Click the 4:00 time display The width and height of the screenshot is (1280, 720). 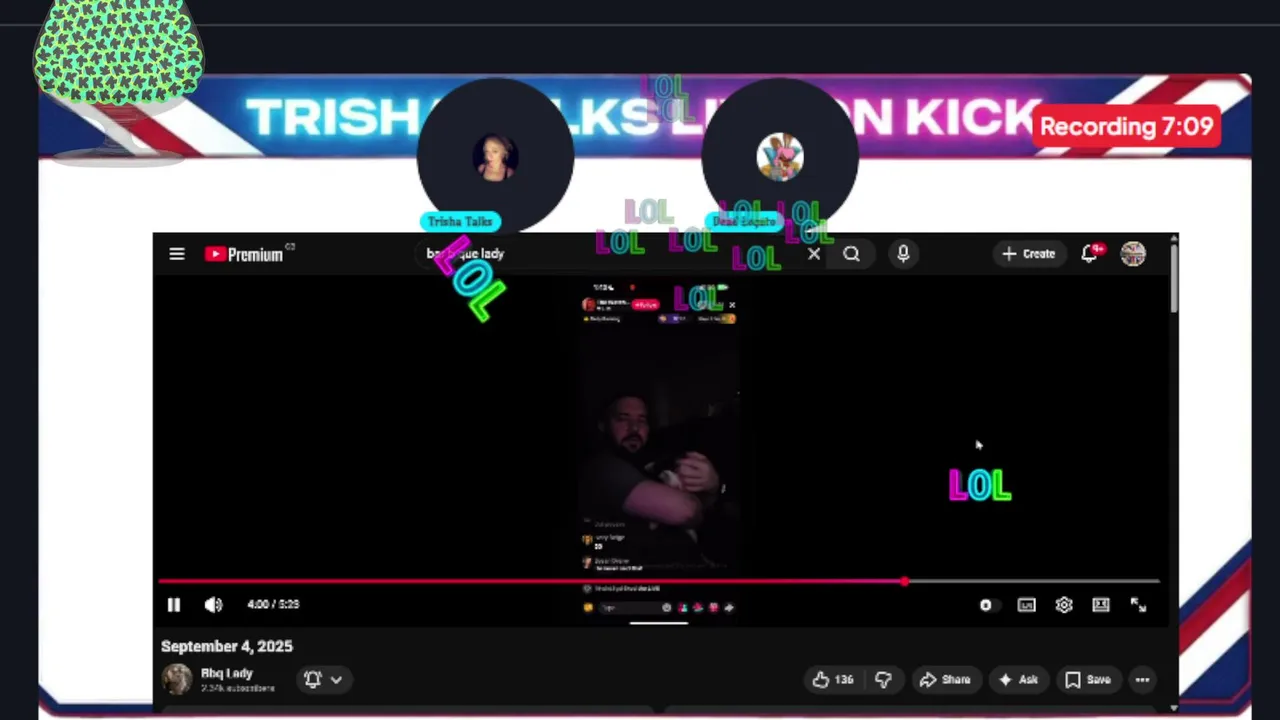tap(273, 604)
